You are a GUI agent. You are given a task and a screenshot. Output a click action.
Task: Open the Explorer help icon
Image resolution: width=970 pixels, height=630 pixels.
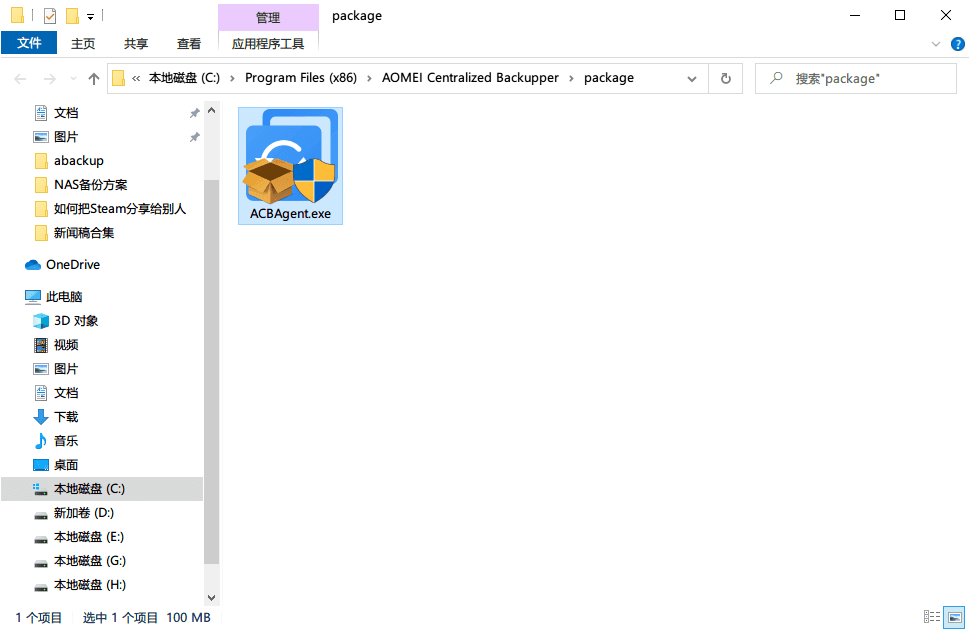point(957,44)
